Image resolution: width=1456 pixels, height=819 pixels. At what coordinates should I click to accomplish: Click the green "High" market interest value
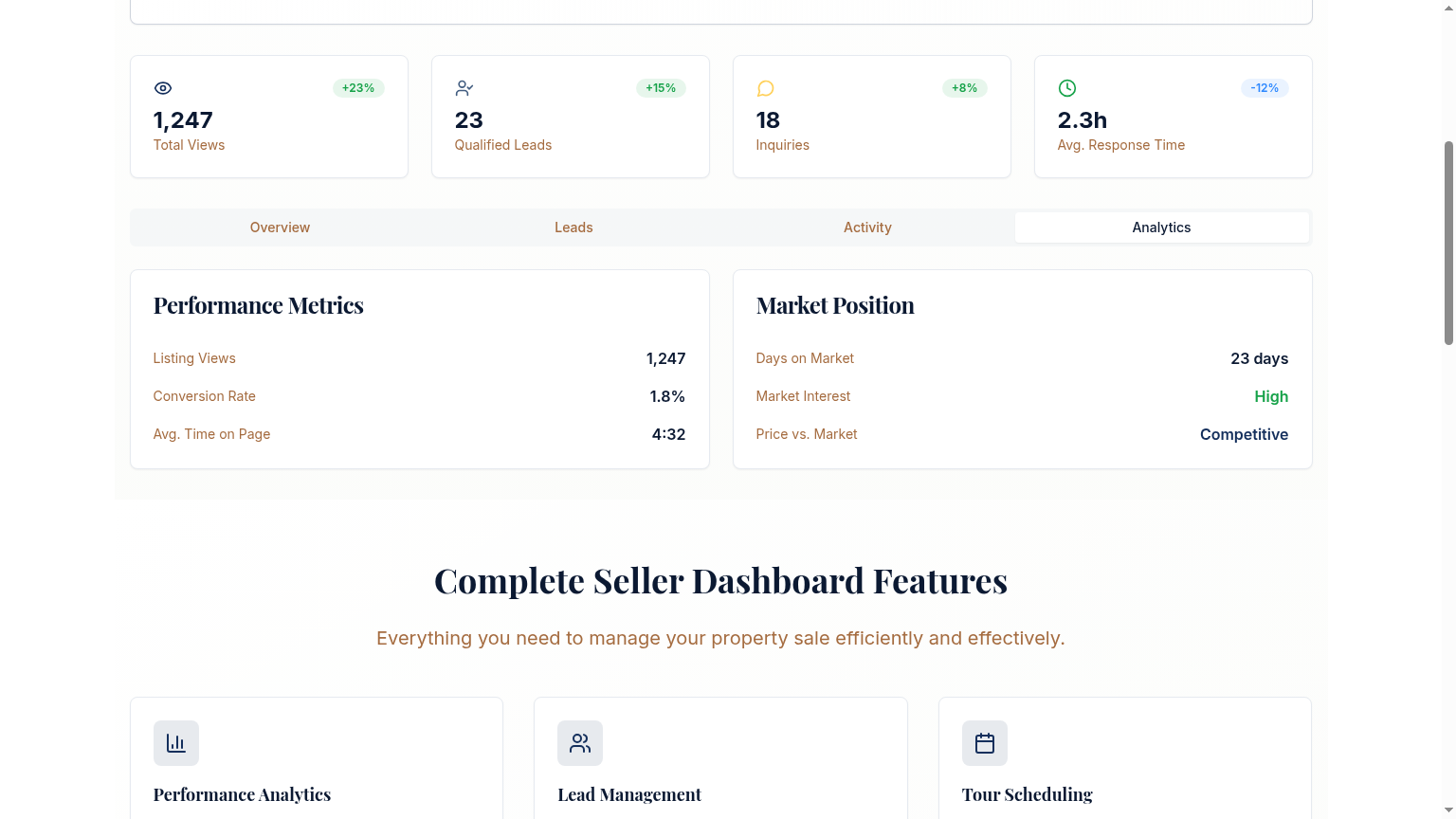click(x=1271, y=396)
